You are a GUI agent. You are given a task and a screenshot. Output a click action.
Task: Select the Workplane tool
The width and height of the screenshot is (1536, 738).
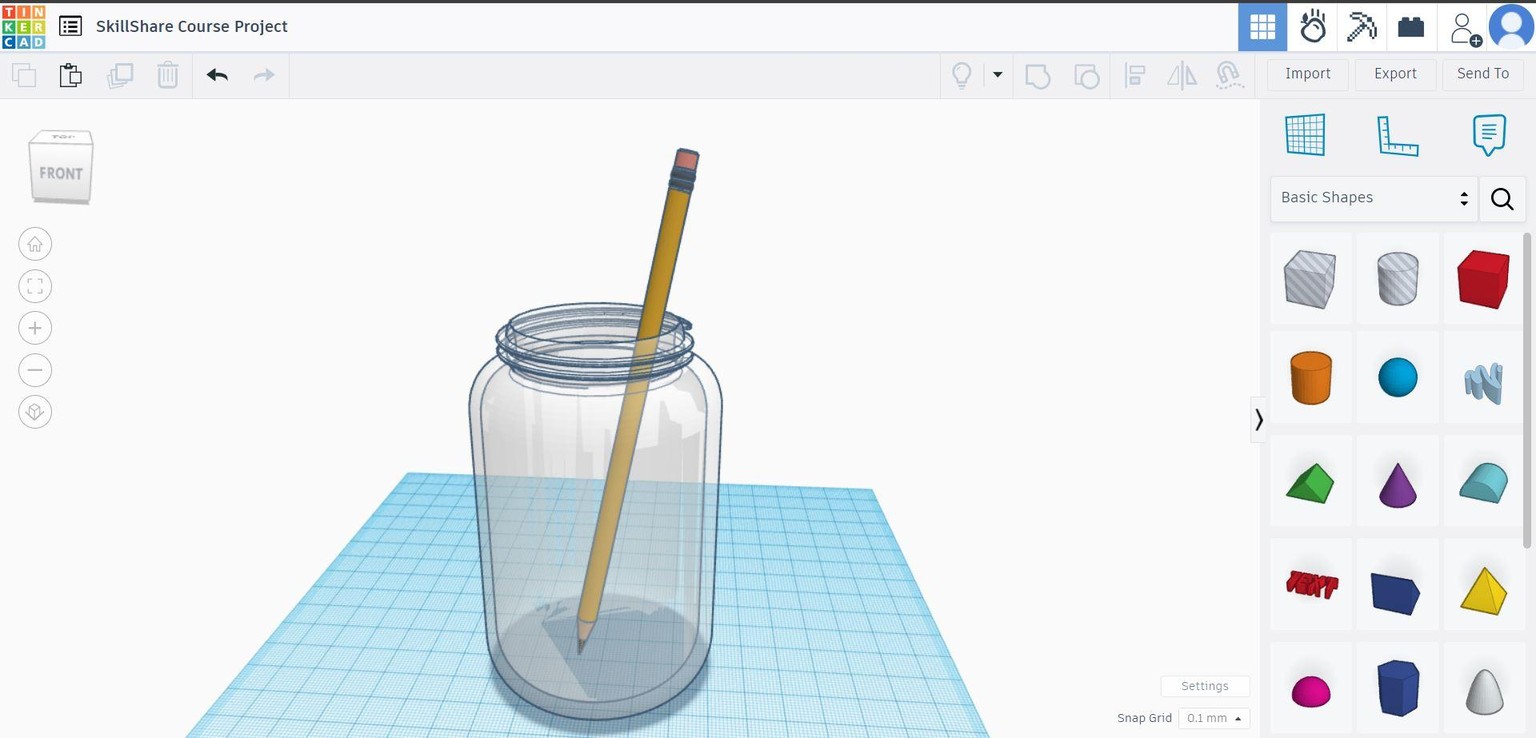pyautogui.click(x=1305, y=135)
